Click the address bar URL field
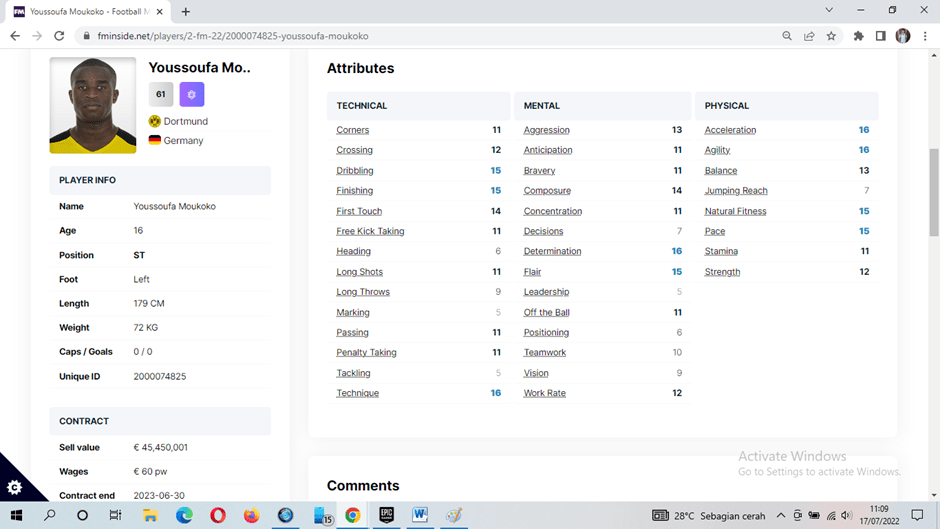This screenshot has width=940, height=529. point(400,36)
